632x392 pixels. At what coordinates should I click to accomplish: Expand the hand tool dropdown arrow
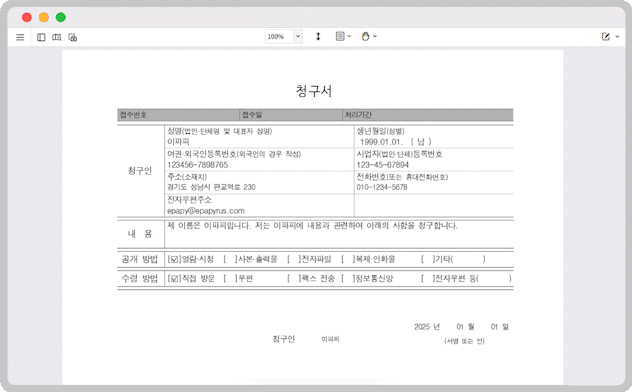point(375,36)
